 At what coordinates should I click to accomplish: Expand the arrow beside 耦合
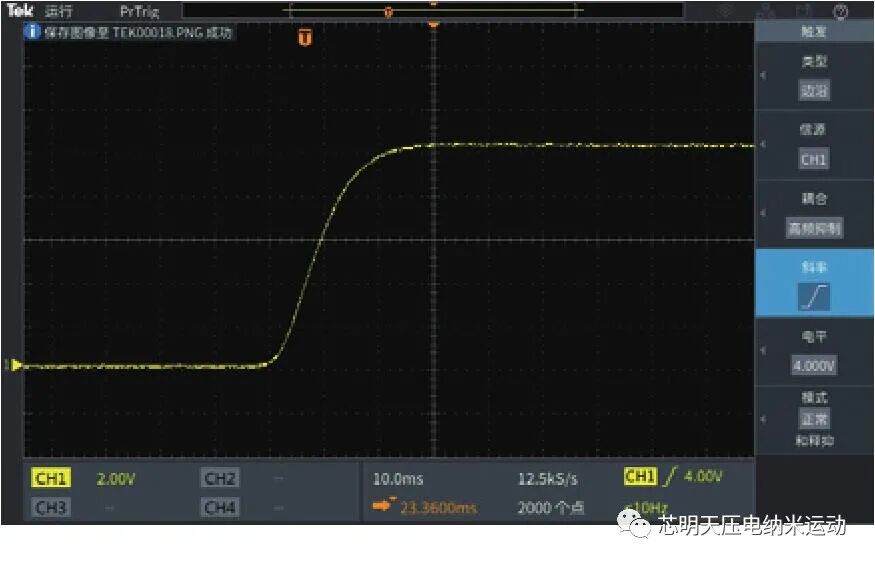click(x=763, y=213)
